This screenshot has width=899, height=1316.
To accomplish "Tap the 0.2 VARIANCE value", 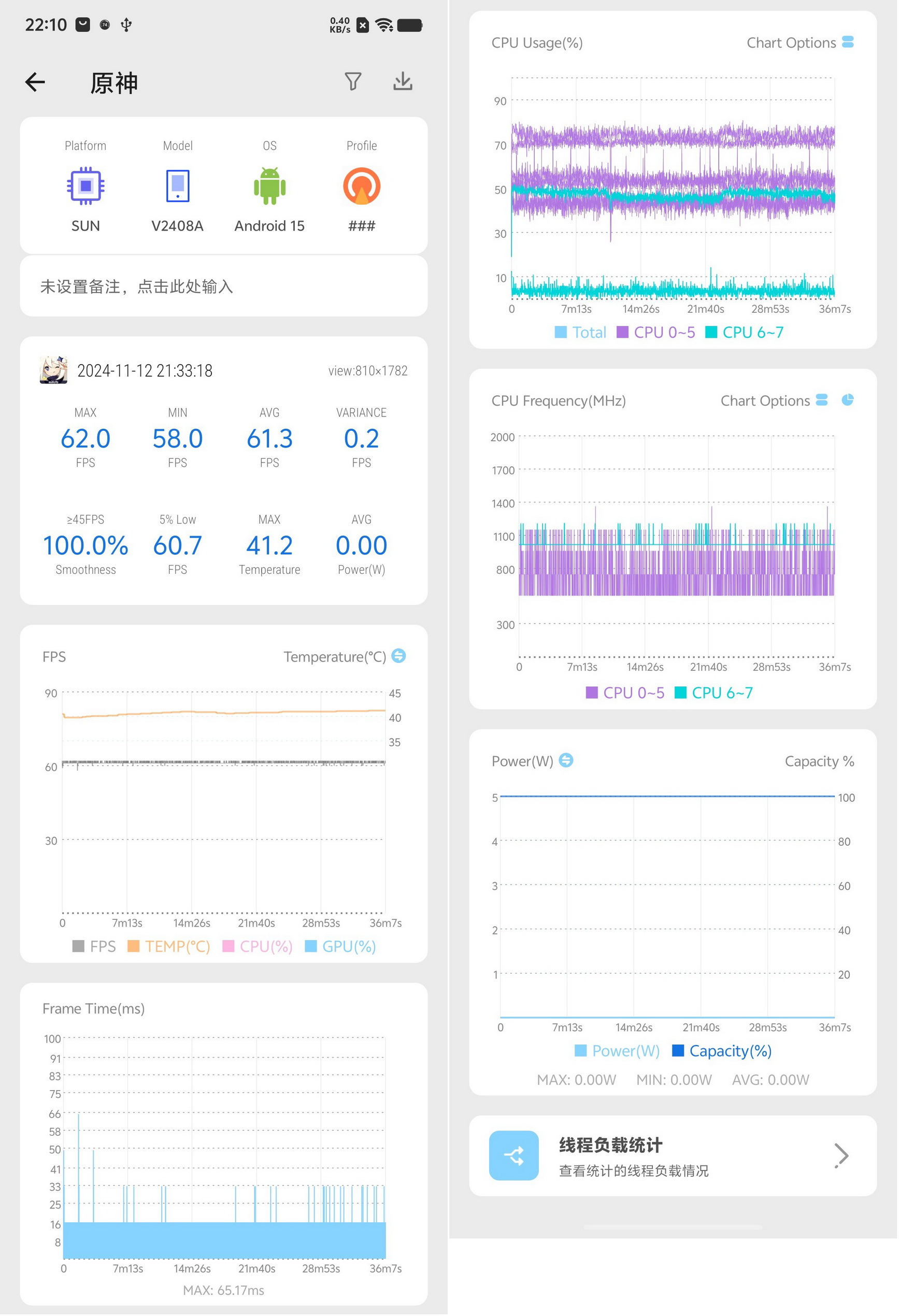I will click(361, 439).
